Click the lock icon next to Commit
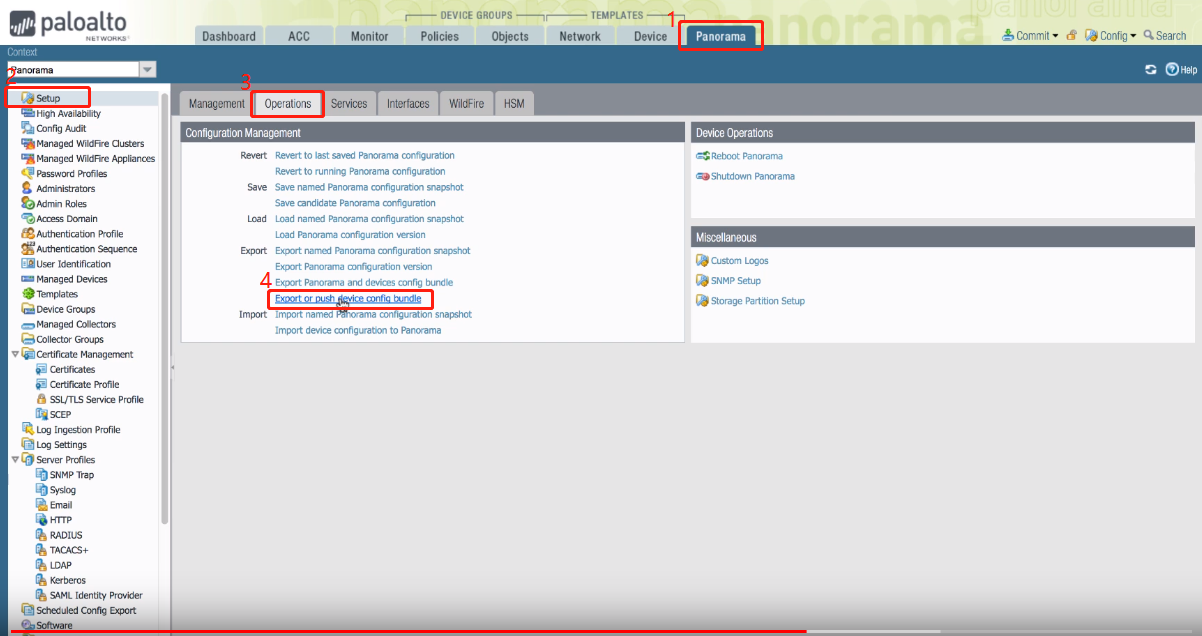This screenshot has width=1202, height=636. [1071, 36]
